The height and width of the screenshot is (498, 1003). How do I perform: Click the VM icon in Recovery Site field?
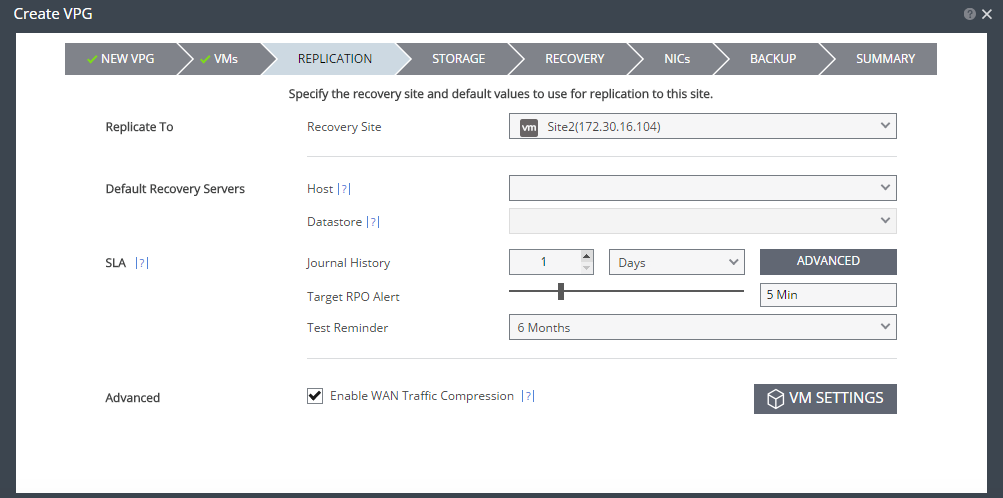point(529,127)
